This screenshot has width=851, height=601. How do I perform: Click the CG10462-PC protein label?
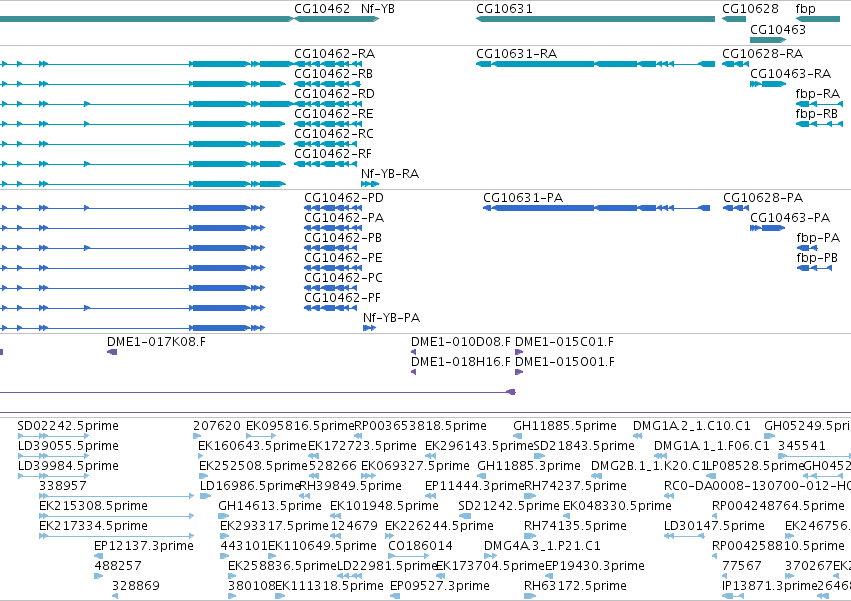[x=343, y=278]
